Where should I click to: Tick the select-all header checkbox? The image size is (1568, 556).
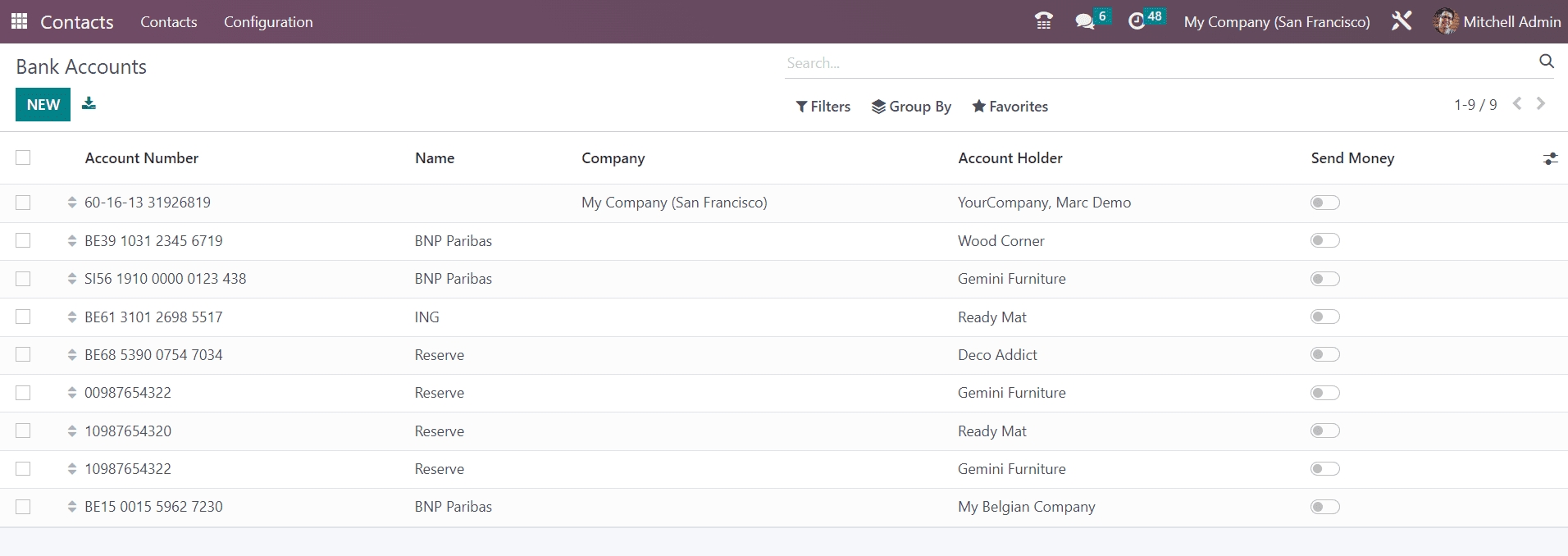click(x=23, y=157)
